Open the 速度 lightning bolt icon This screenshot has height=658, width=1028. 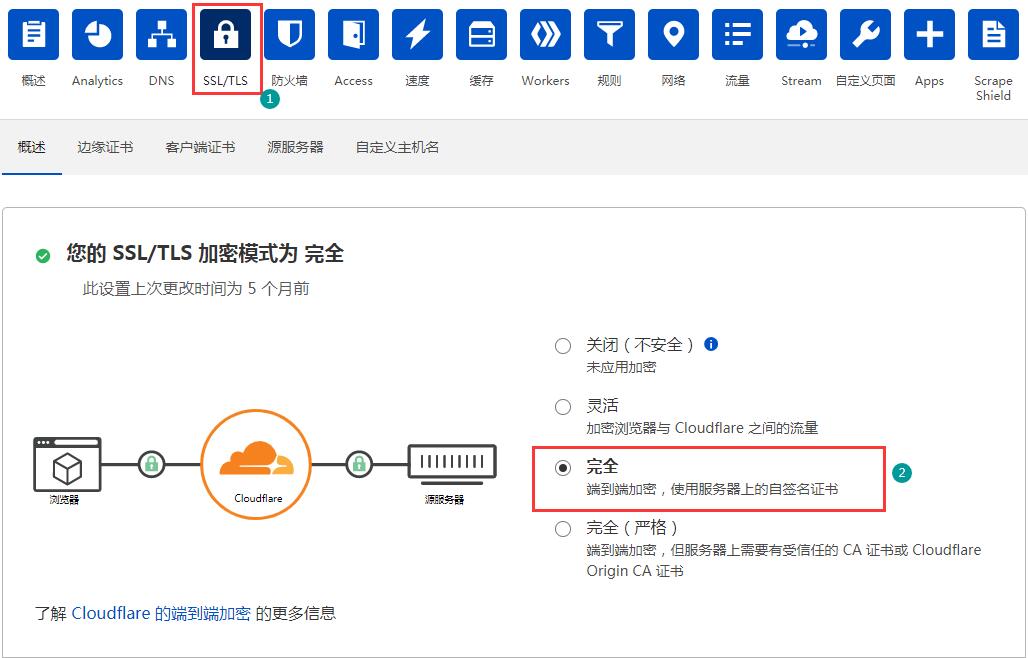tap(417, 34)
